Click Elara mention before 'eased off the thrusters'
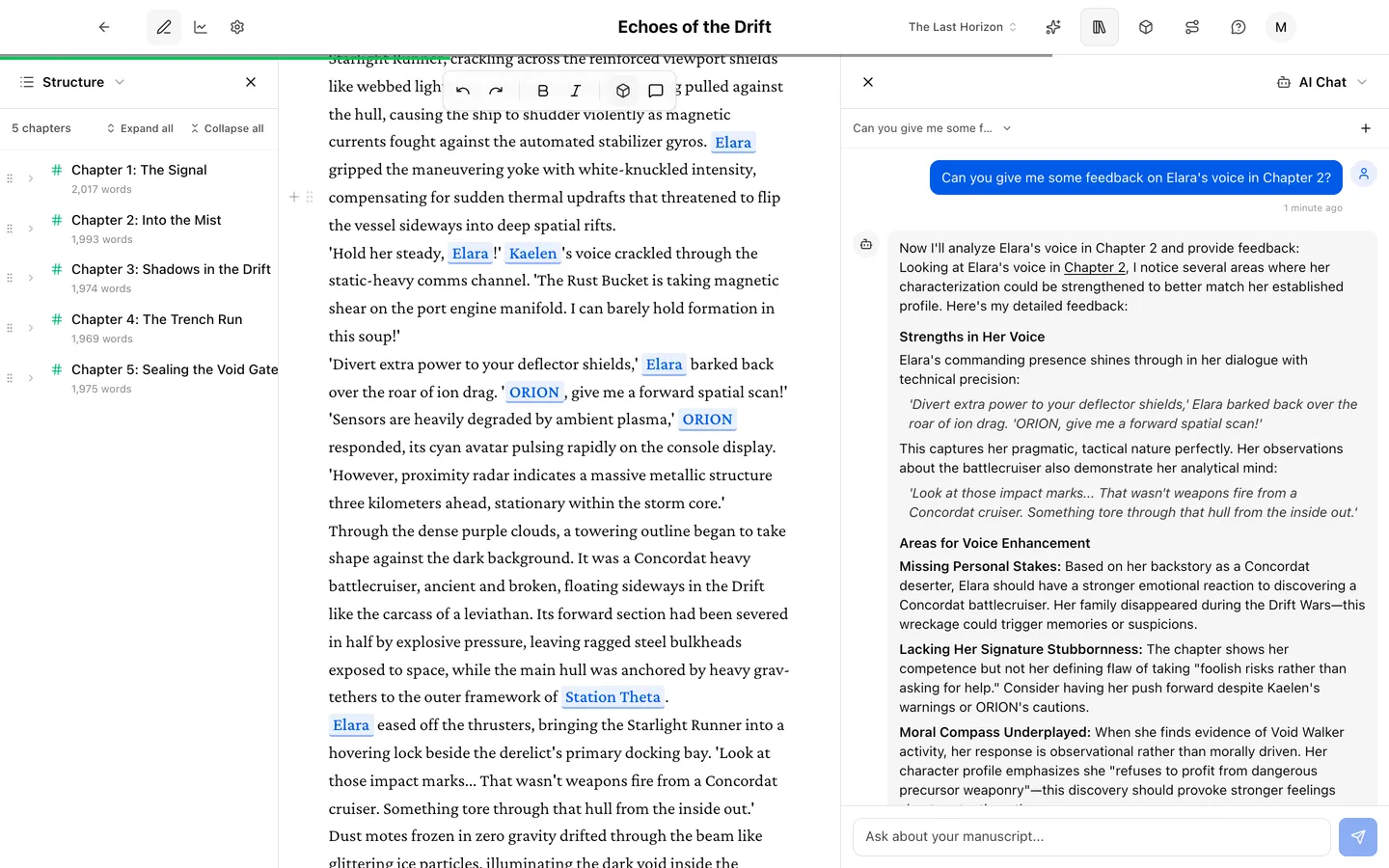Image resolution: width=1389 pixels, height=868 pixels. click(351, 725)
